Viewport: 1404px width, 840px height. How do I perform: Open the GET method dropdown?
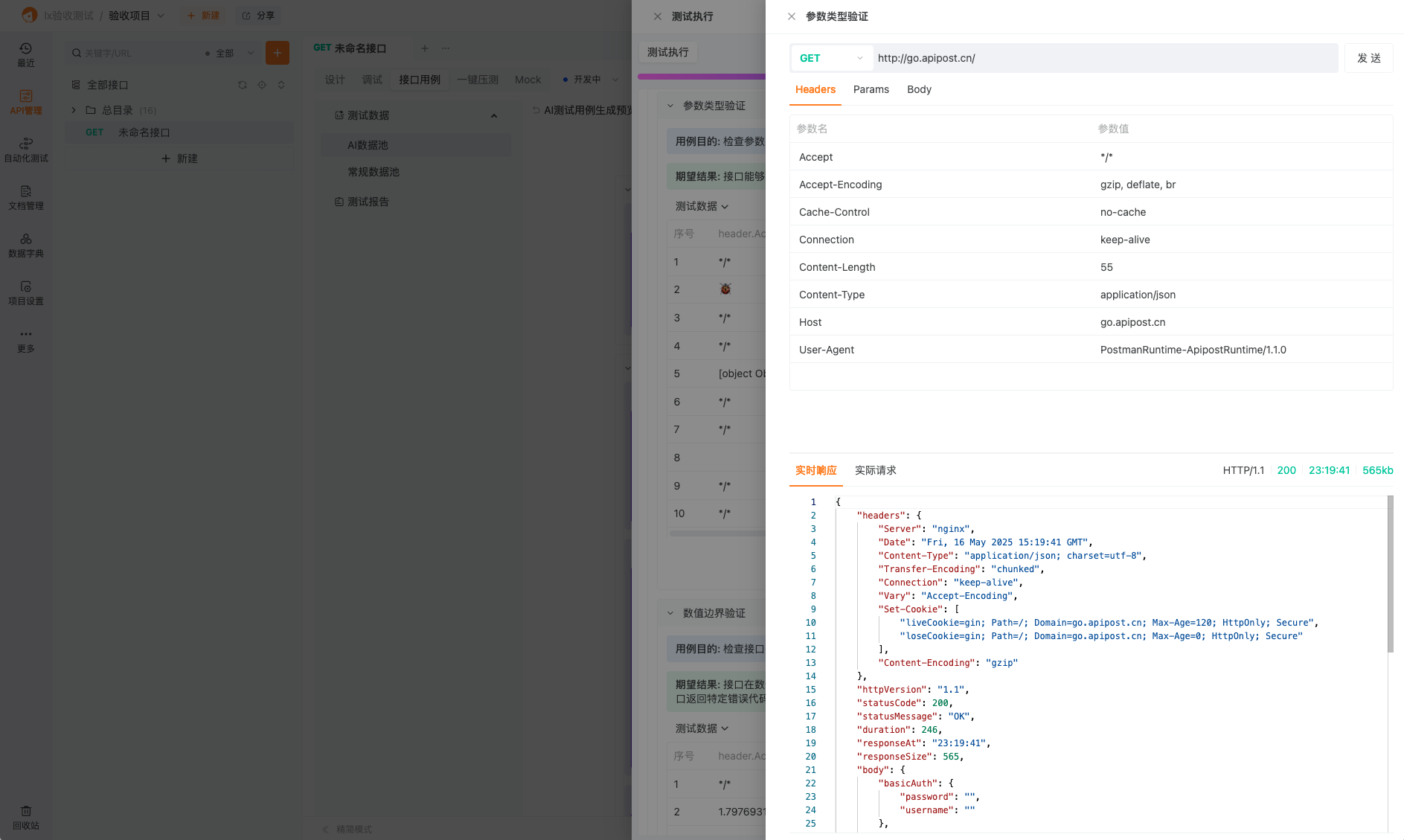(830, 58)
